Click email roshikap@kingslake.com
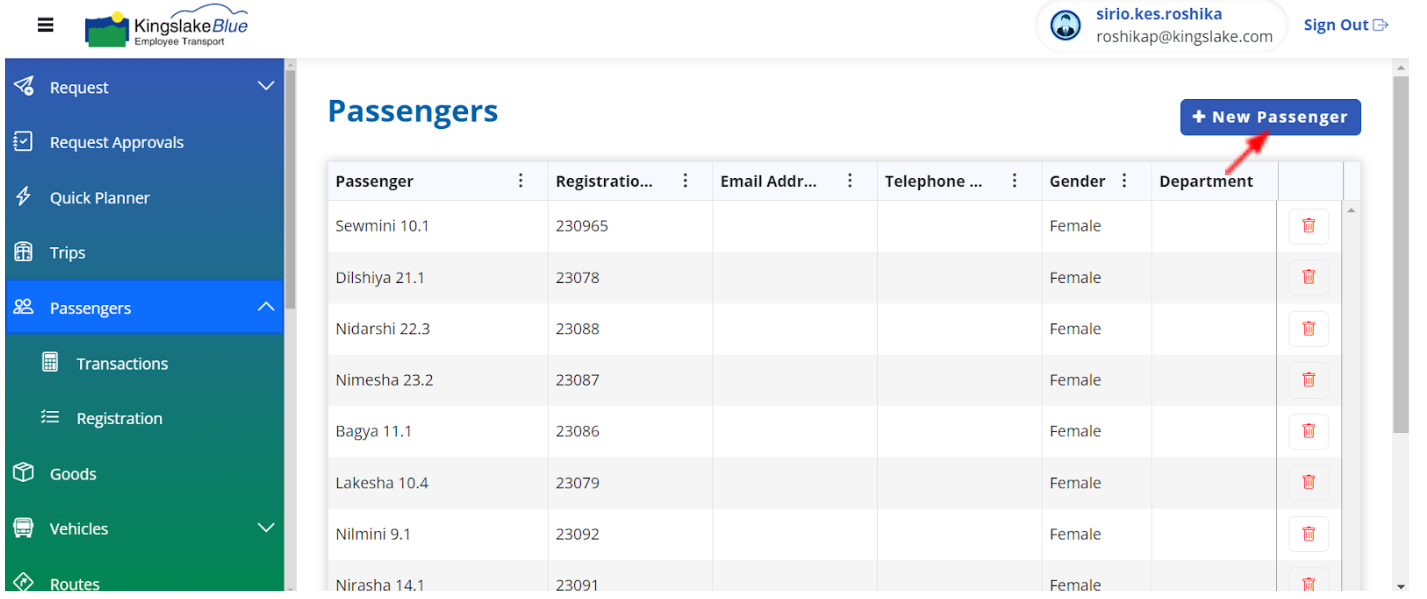This screenshot has height=599, width=1427. [x=1184, y=36]
